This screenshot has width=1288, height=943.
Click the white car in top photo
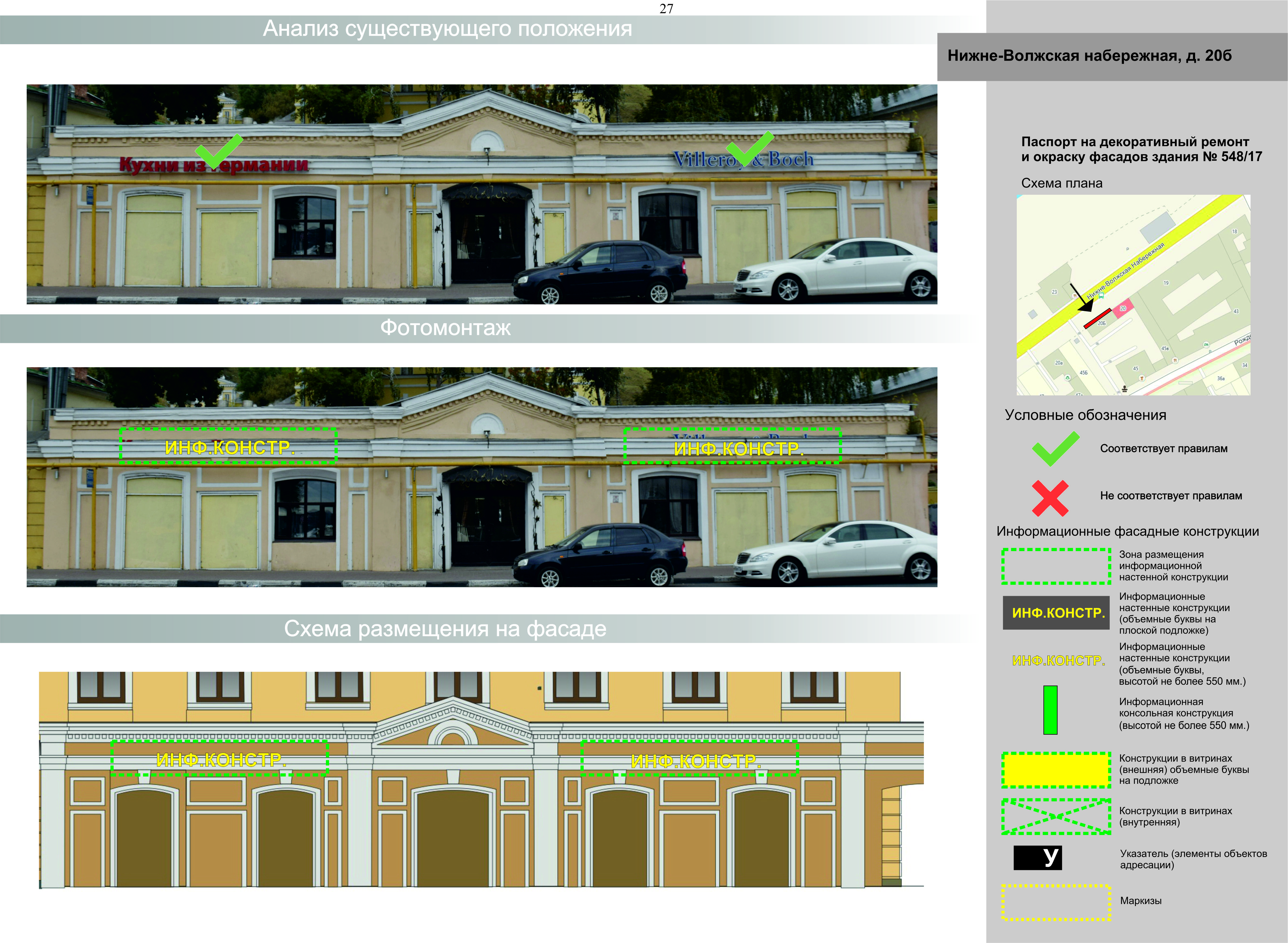[x=835, y=270]
